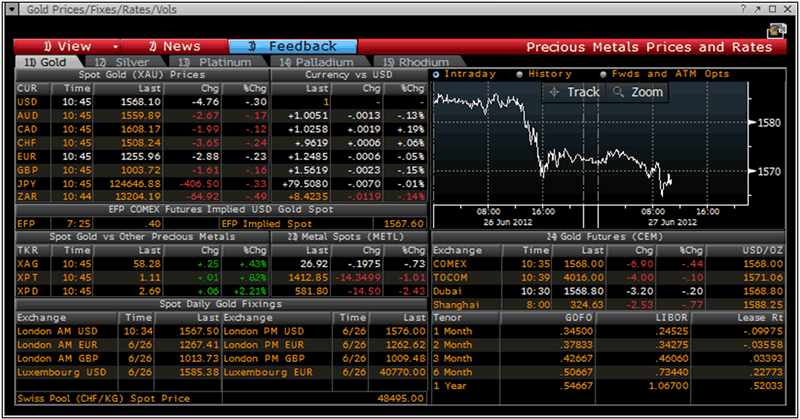Click the EUR currency row label
The height and width of the screenshot is (419, 800).
pos(27,157)
